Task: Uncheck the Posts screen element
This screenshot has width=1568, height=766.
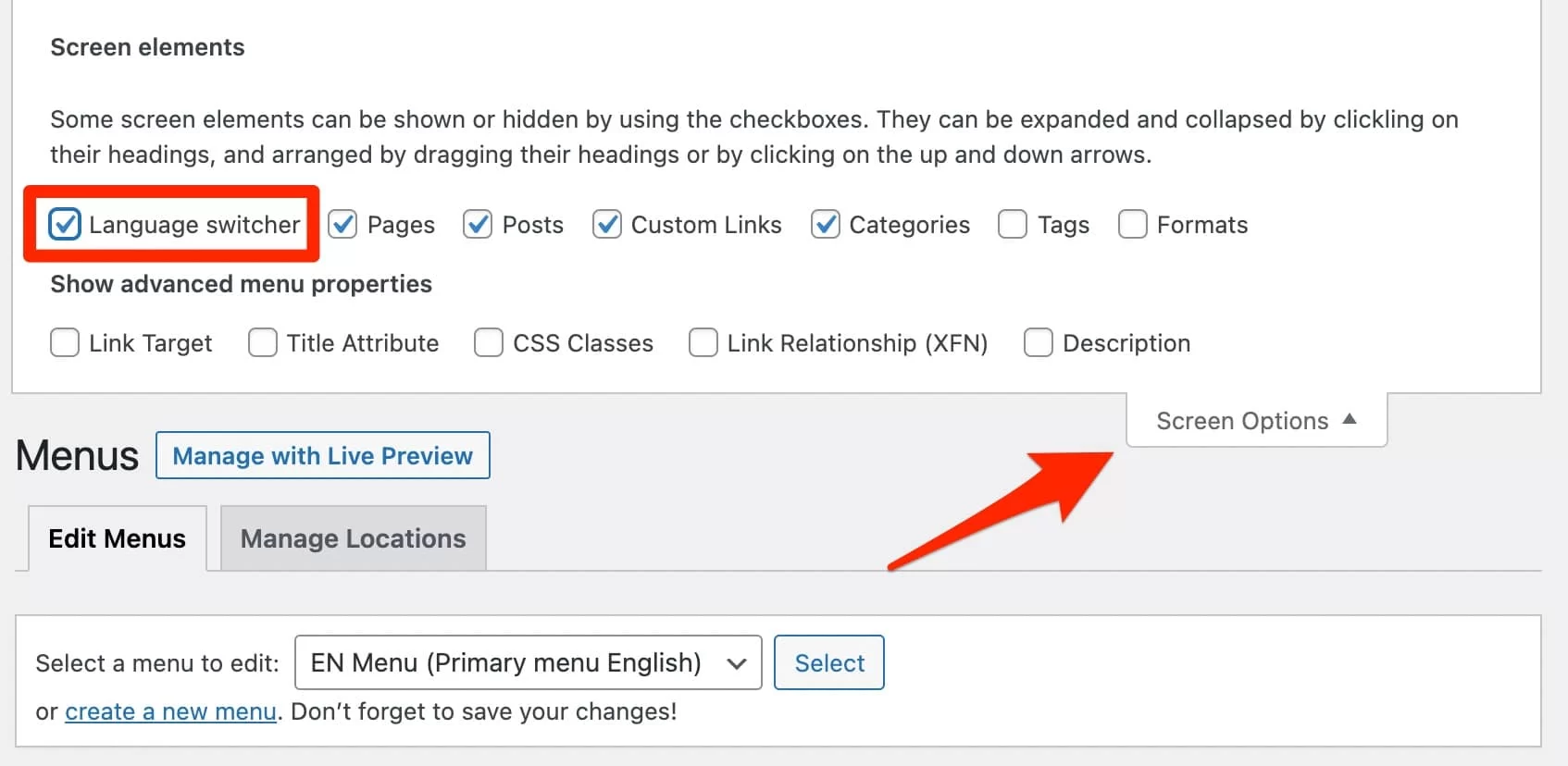Action: point(478,224)
